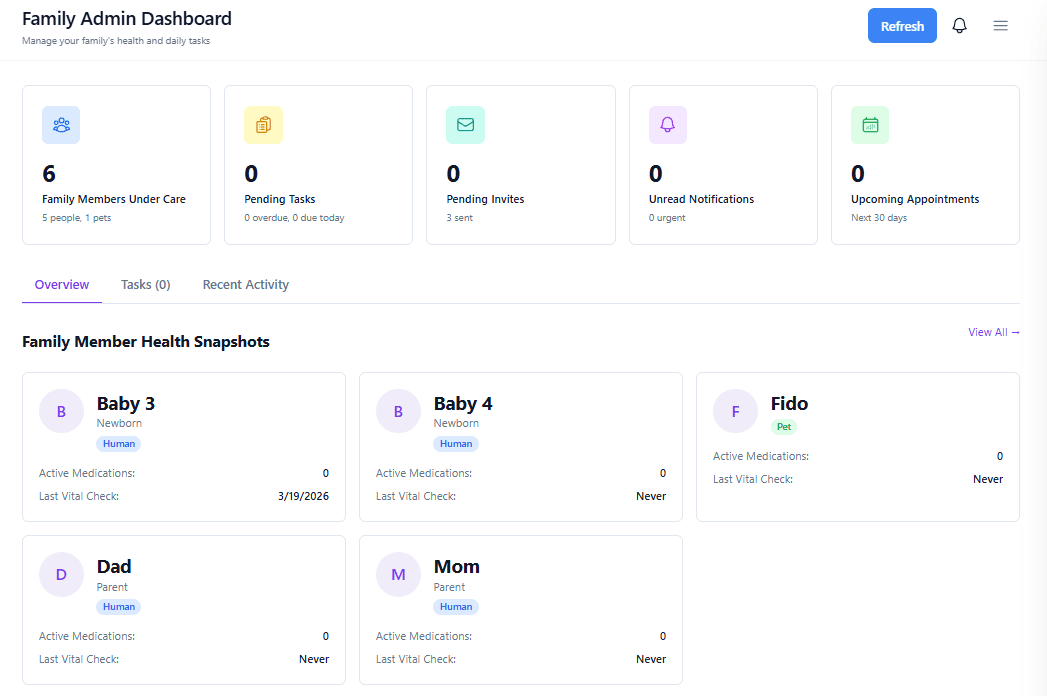The image size is (1047, 696).
Task: Select the Overview tab
Action: point(61,284)
